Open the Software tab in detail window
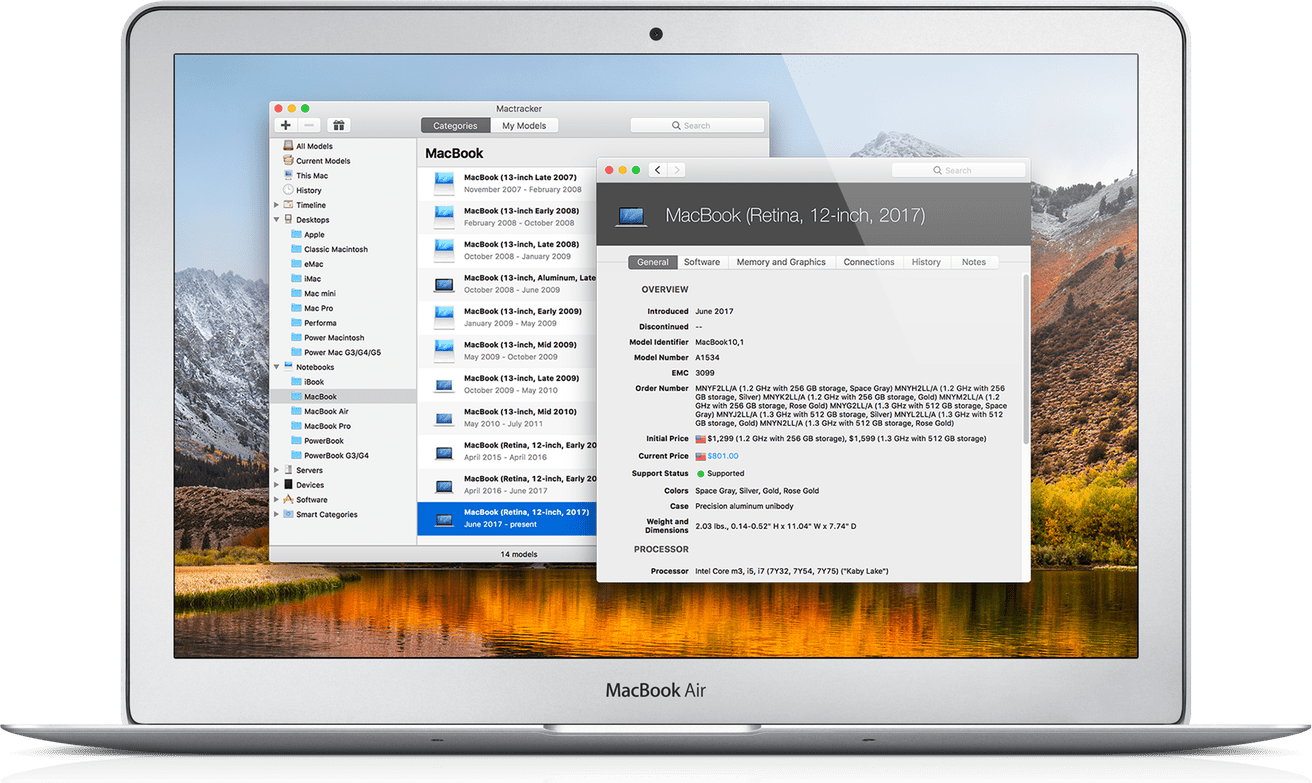 (x=702, y=262)
